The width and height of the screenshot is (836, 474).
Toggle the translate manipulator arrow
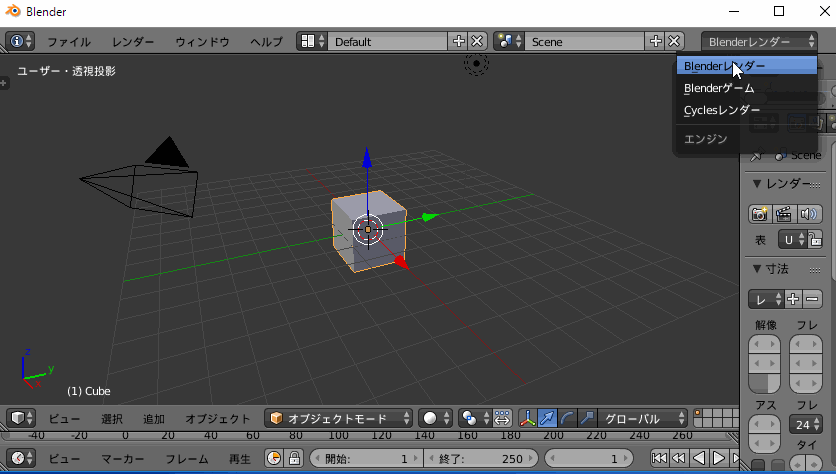(x=548, y=419)
